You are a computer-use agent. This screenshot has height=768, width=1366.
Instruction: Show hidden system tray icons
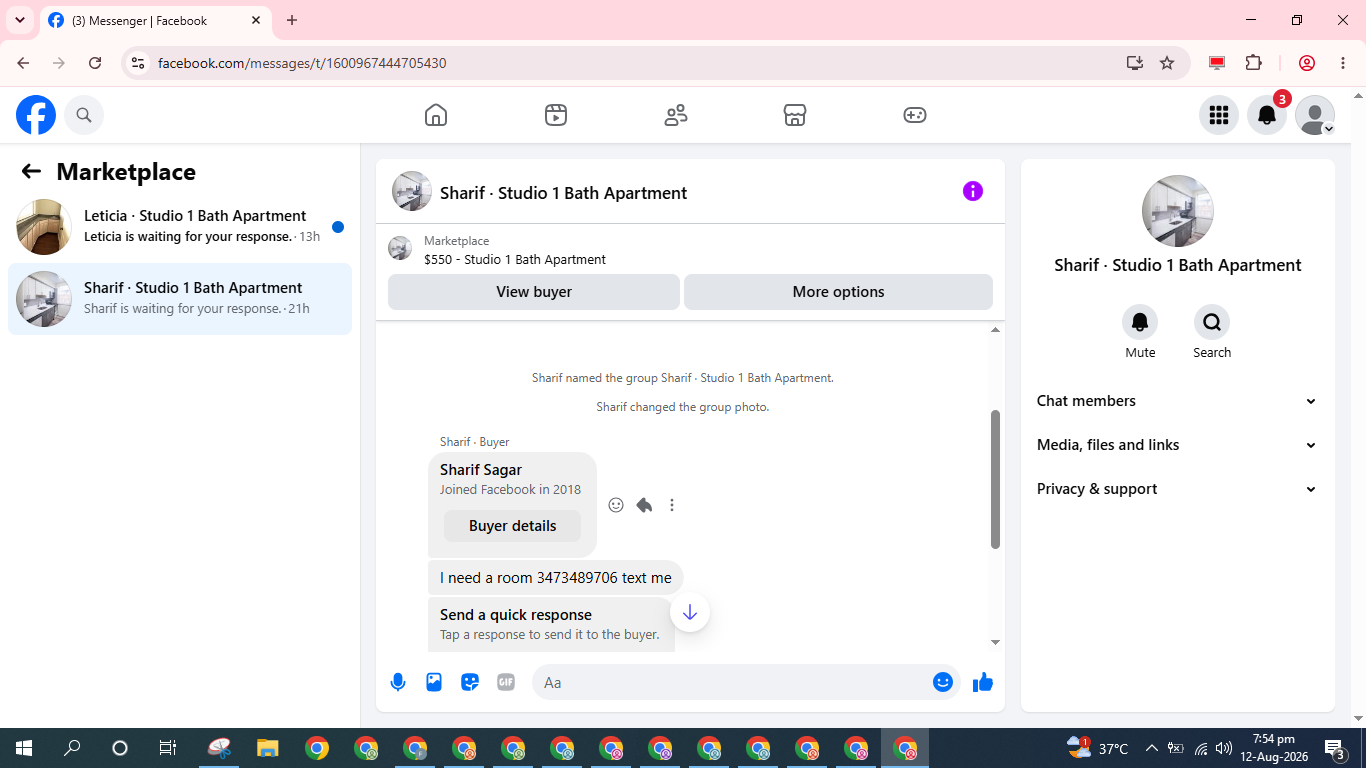(1151, 748)
